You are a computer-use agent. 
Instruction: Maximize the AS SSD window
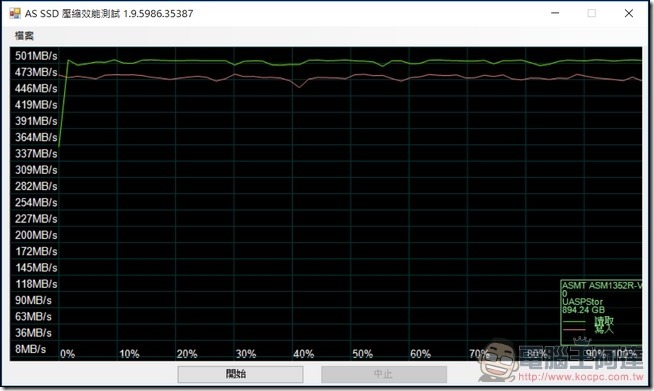tap(591, 13)
